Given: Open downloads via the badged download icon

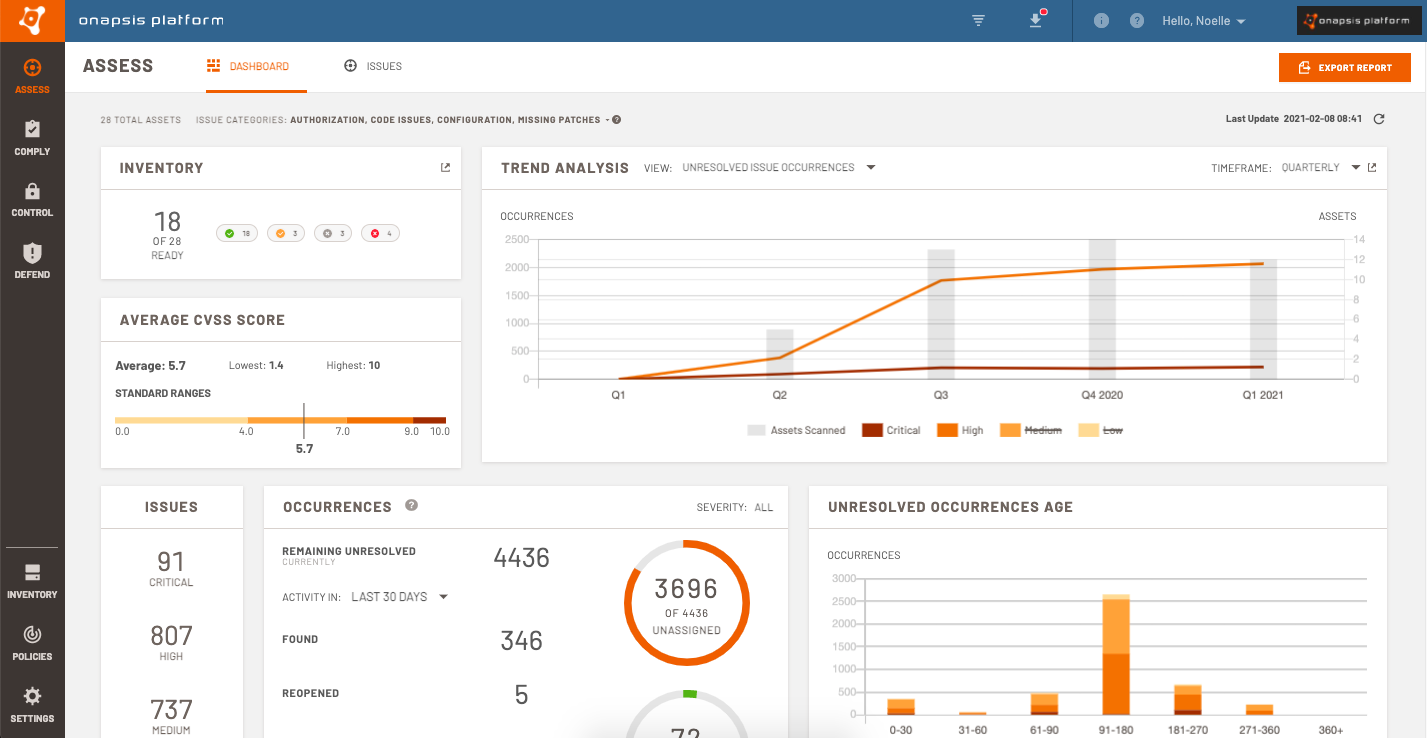Looking at the screenshot, I should pos(1037,20).
